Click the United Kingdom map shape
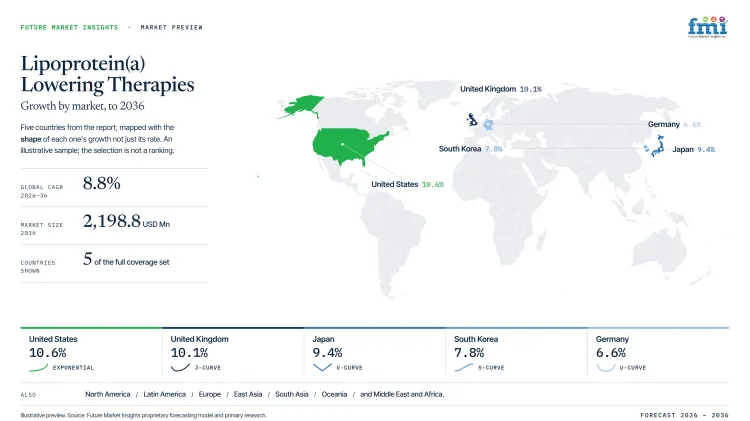The width and height of the screenshot is (750, 421). click(x=472, y=119)
